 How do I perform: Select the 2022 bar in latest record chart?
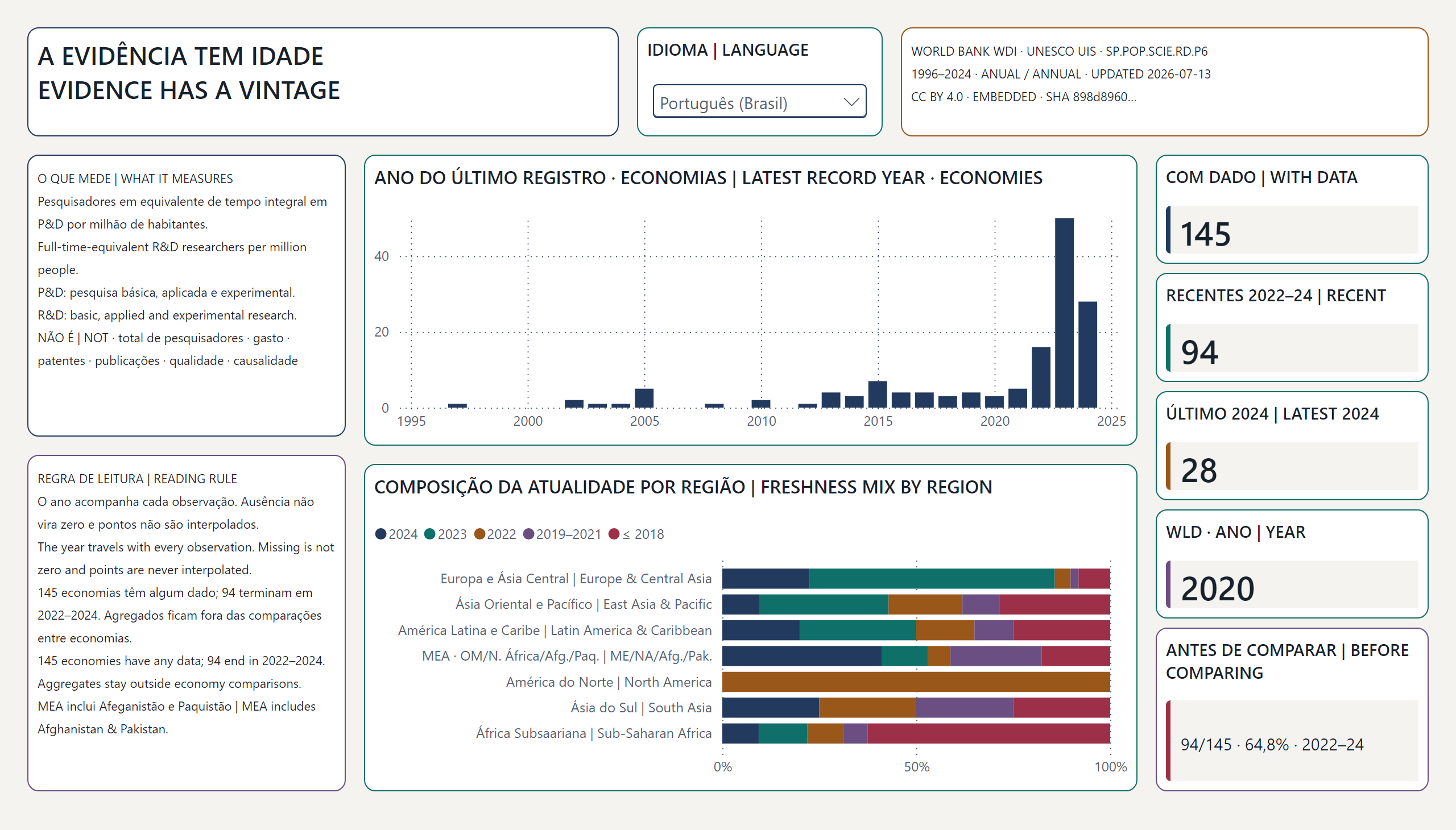(x=1041, y=377)
